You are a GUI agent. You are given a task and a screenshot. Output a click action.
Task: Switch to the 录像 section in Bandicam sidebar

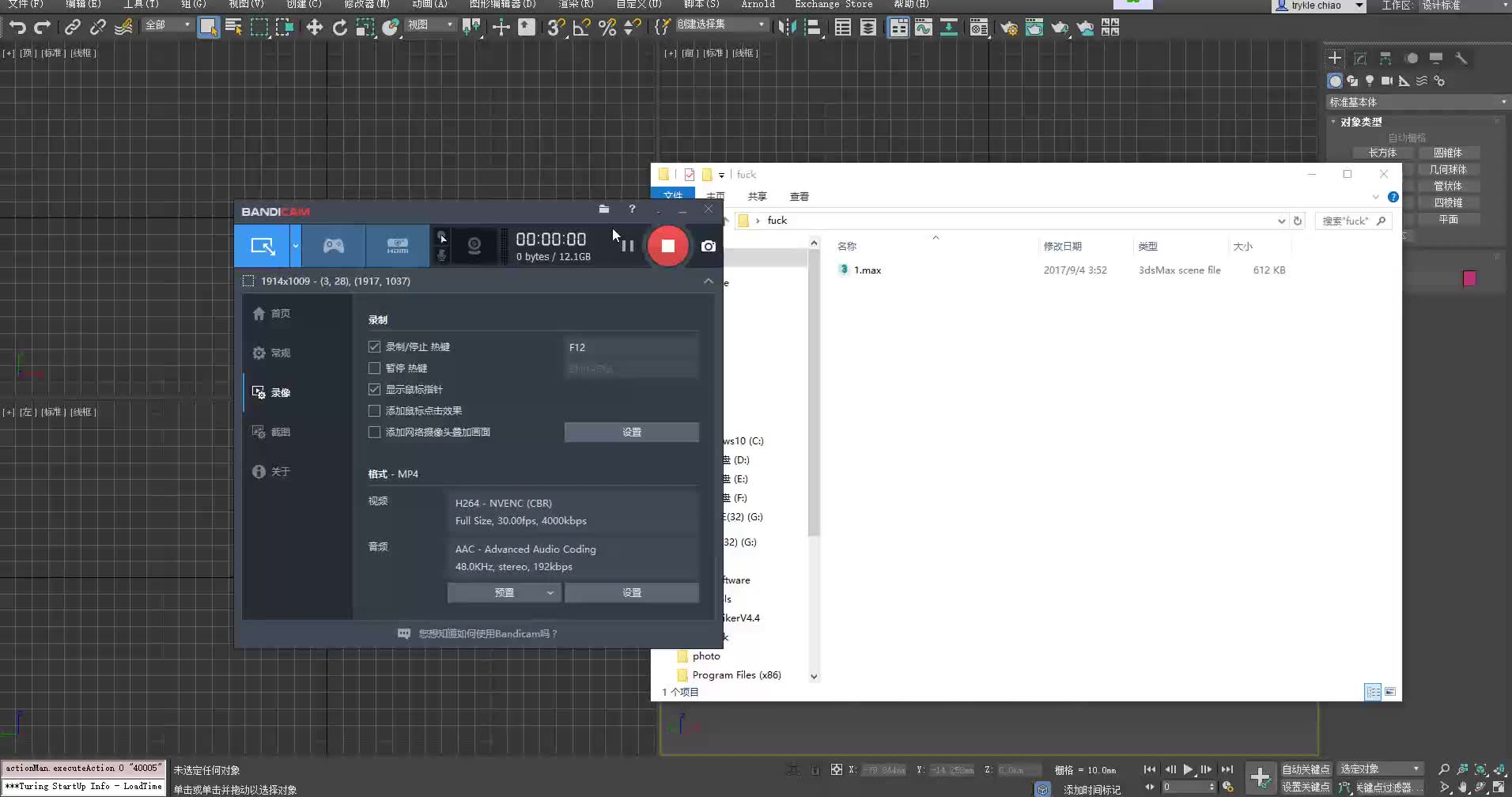coord(281,392)
